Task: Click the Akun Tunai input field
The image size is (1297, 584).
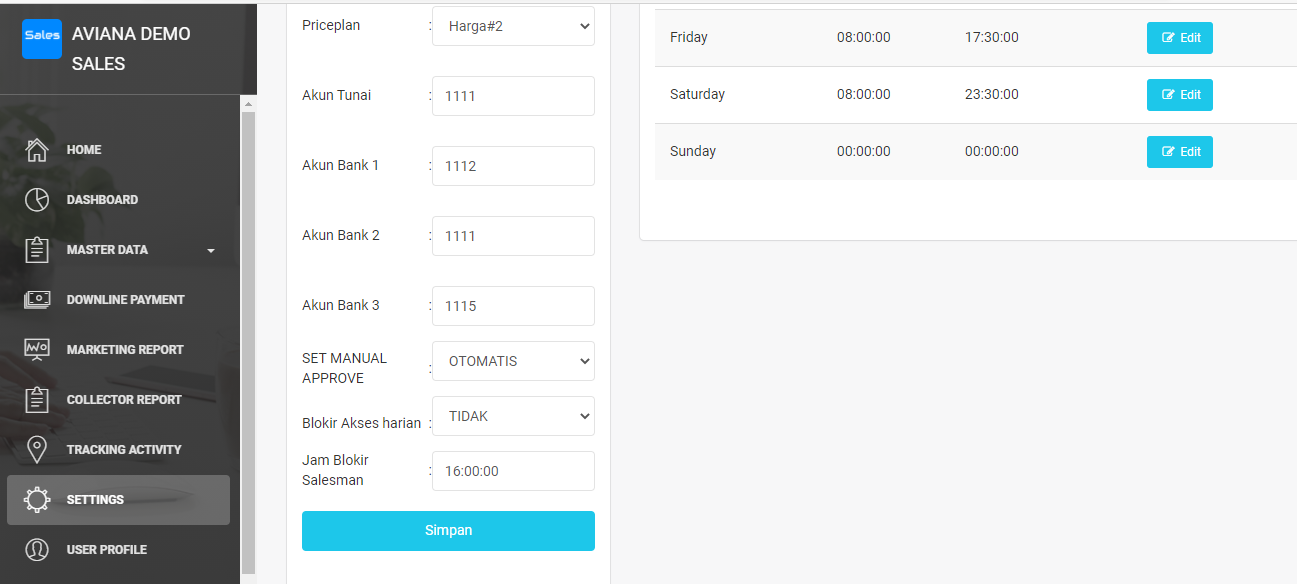Action: click(513, 96)
